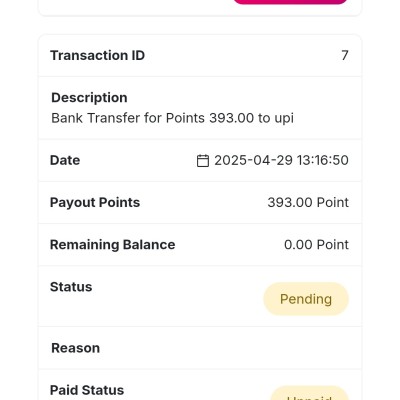Screen dimensions: 400x400
Task: Click the empty space beside the Description heading
Action: [x=238, y=98]
